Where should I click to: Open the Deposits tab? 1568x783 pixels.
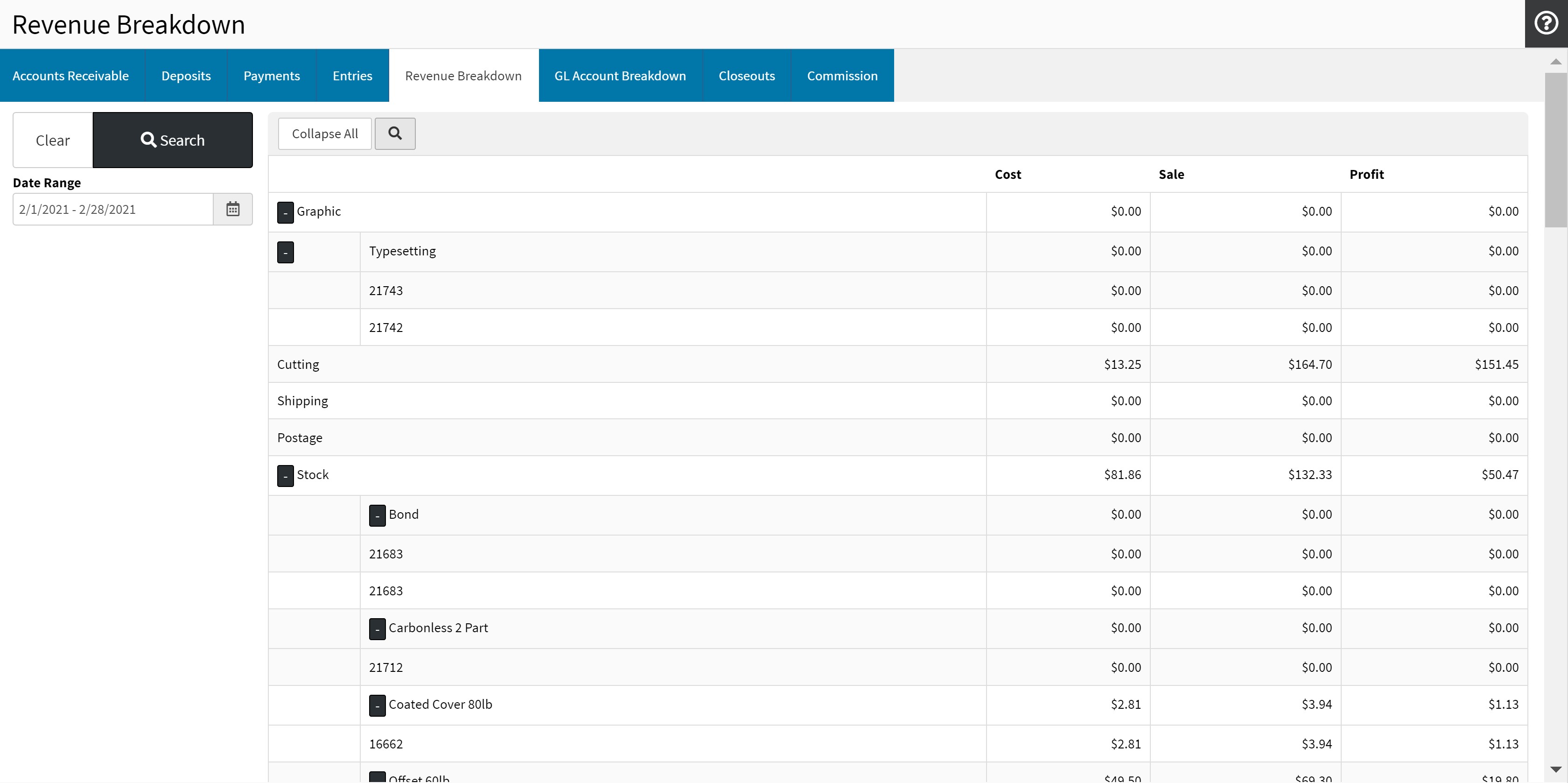(x=186, y=76)
